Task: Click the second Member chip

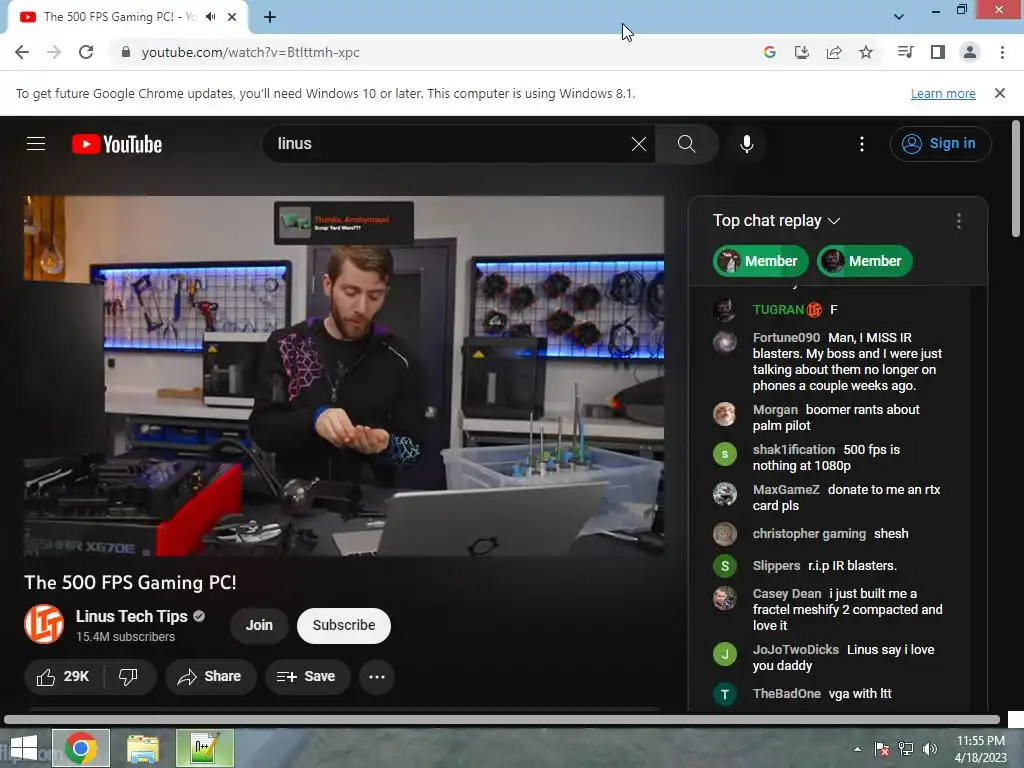Action: (x=865, y=261)
